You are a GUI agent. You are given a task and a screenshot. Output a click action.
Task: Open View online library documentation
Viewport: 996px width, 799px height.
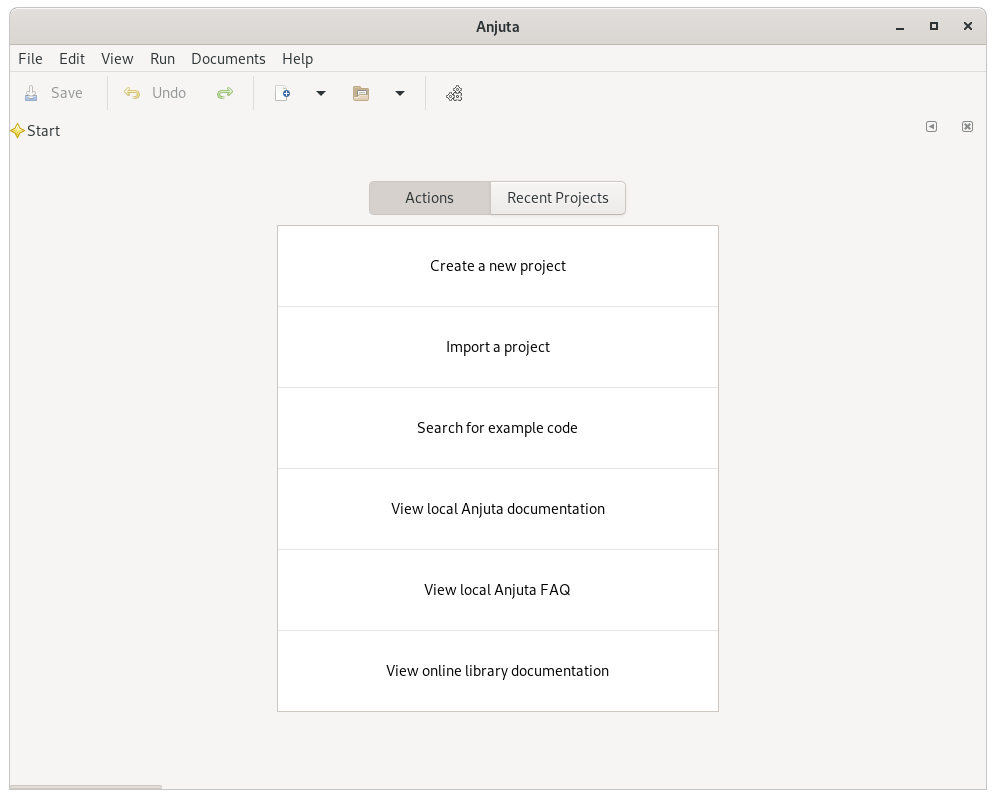pyautogui.click(x=498, y=671)
